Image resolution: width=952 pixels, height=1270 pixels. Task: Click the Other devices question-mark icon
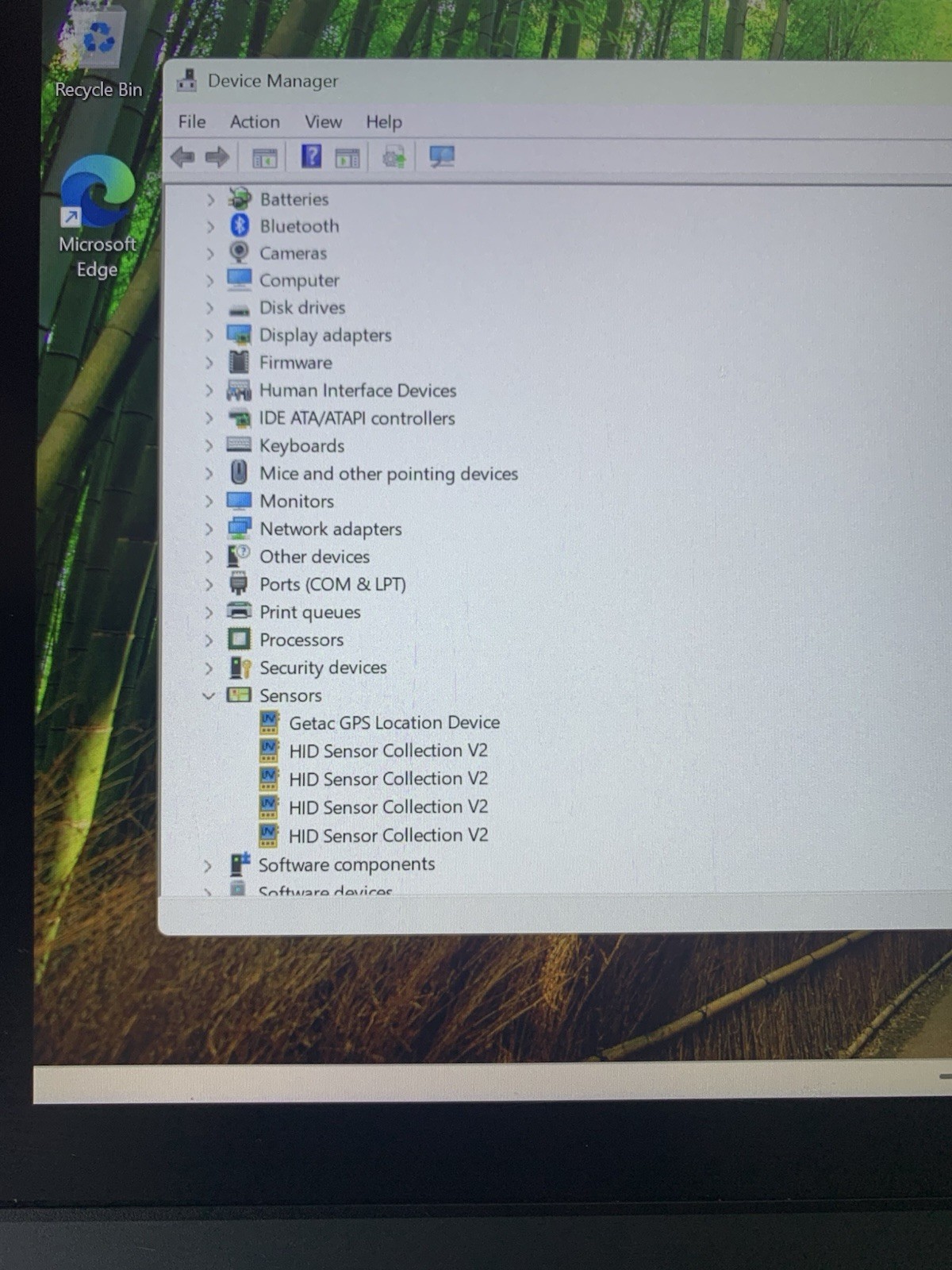pos(239,556)
